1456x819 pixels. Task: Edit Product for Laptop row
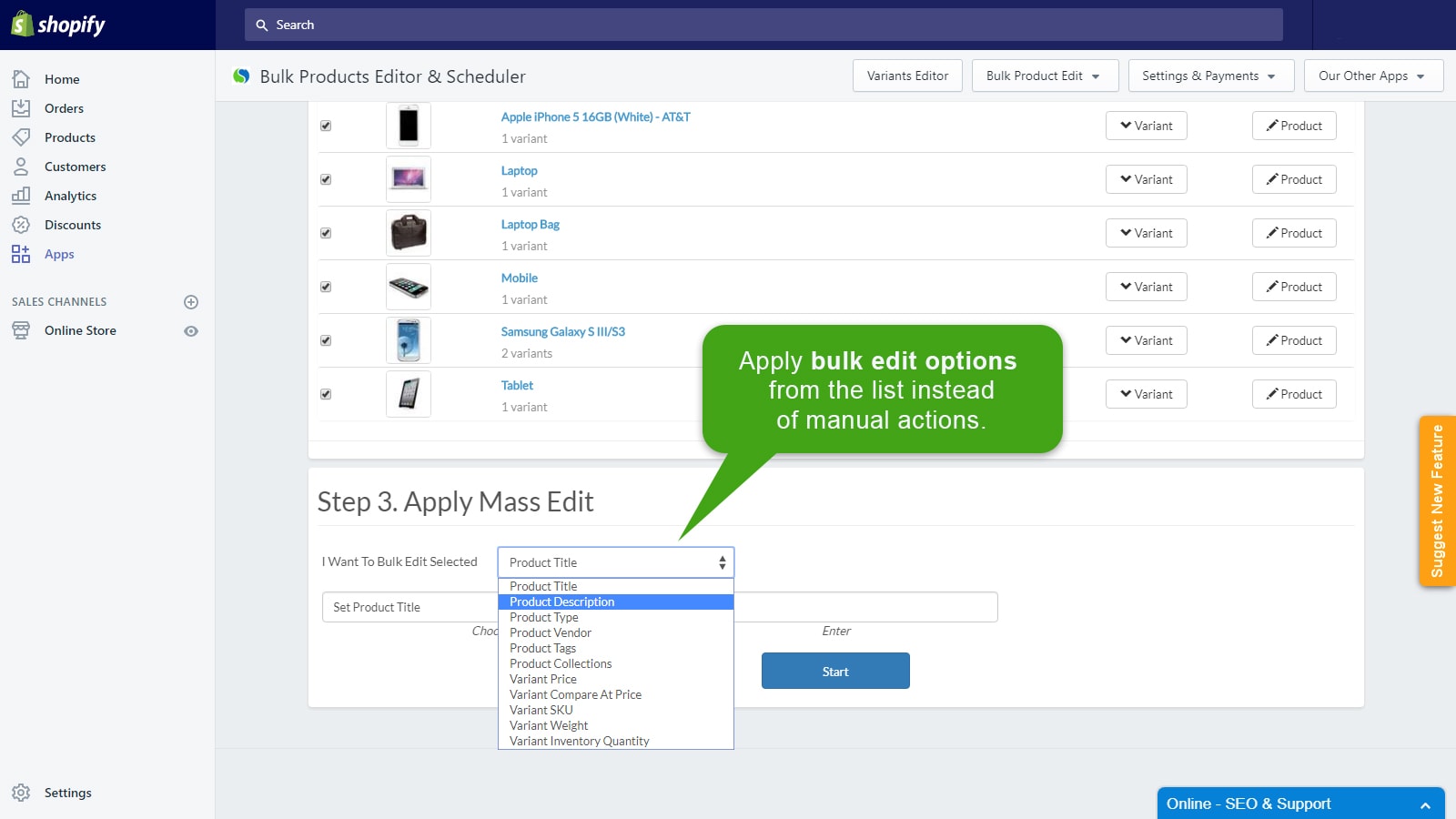tap(1294, 179)
